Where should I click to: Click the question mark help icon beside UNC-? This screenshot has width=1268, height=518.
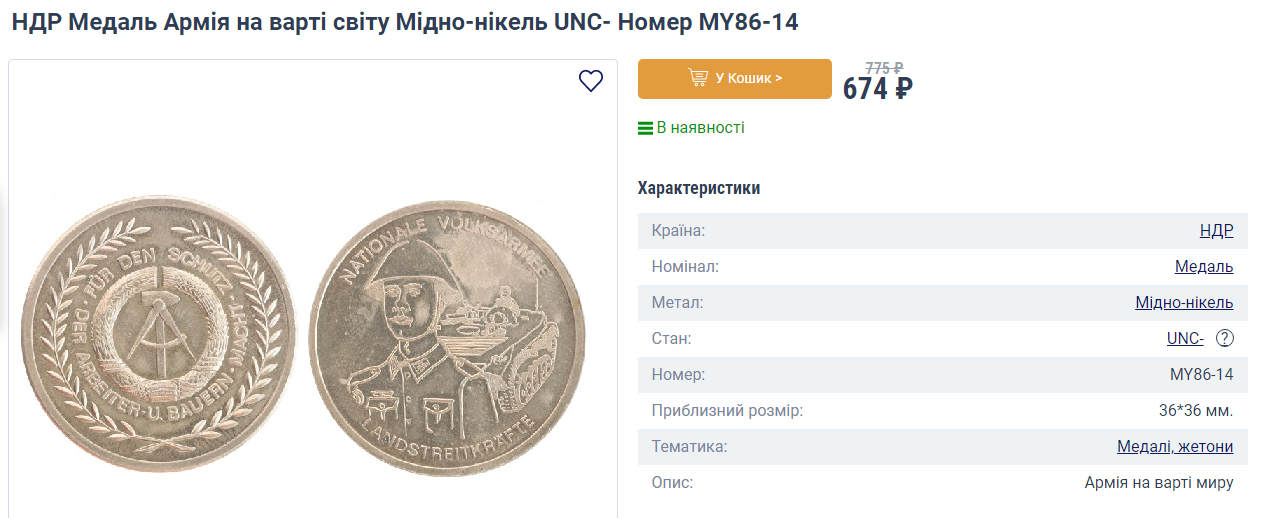coord(1225,338)
